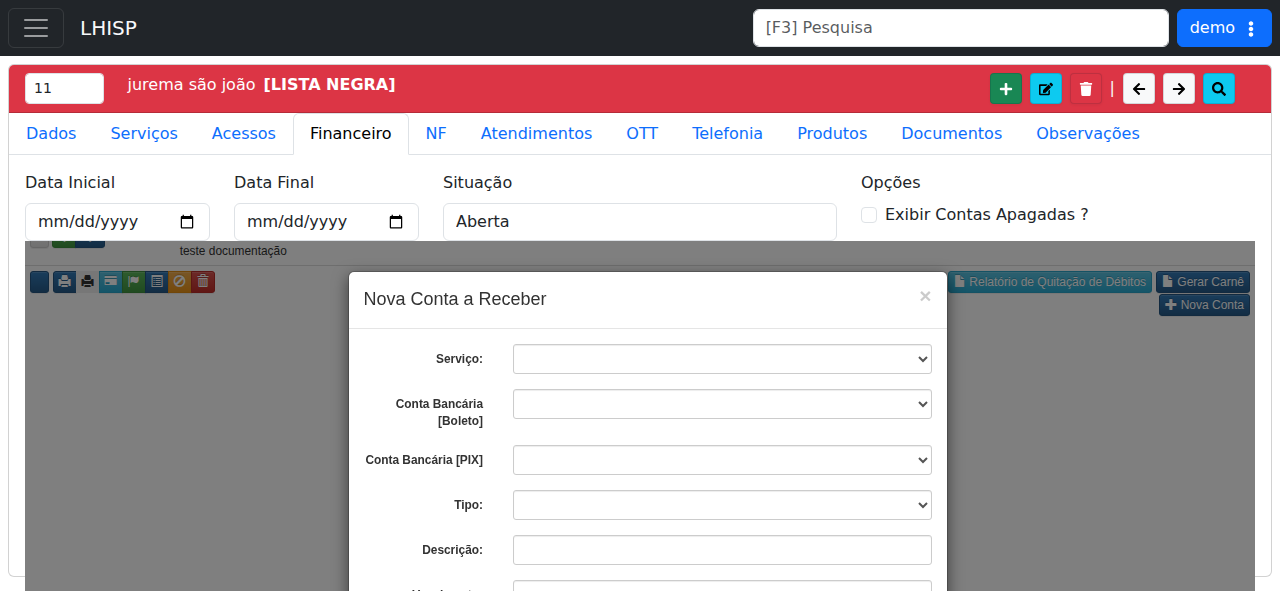Open the Observações tab
This screenshot has height=598, width=1280.
(1088, 134)
